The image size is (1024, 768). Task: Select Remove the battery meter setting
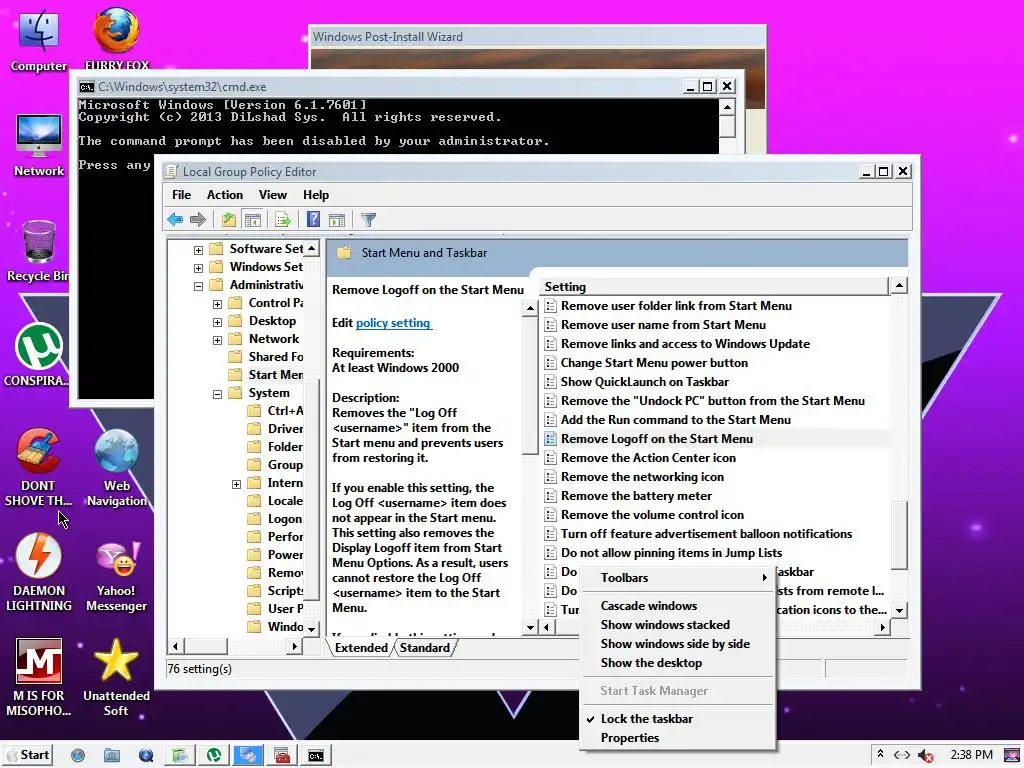(636, 496)
